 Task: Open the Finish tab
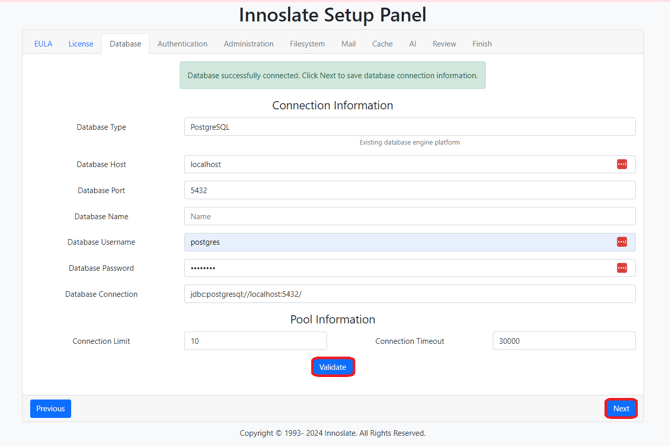[x=482, y=44]
